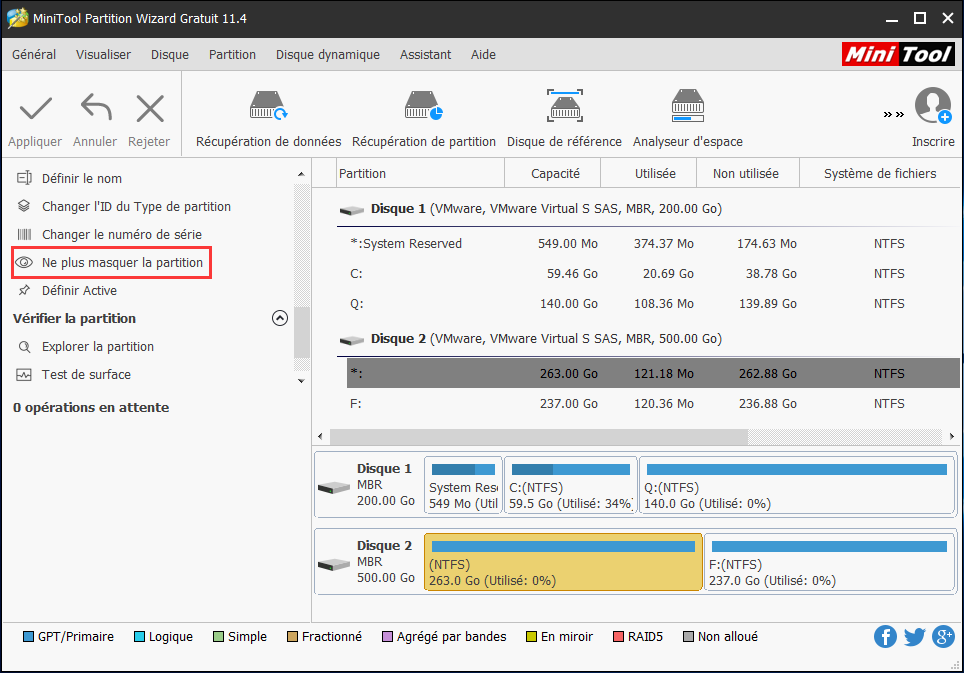Click the Changer l'ID du Type icon
Screen dimensions: 964x673
tap(24, 206)
